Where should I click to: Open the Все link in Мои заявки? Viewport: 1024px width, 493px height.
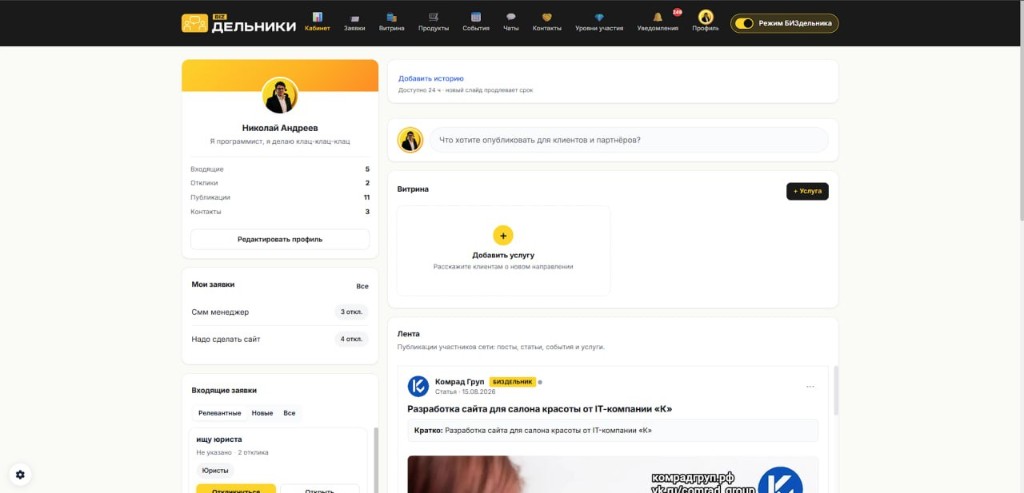click(362, 286)
